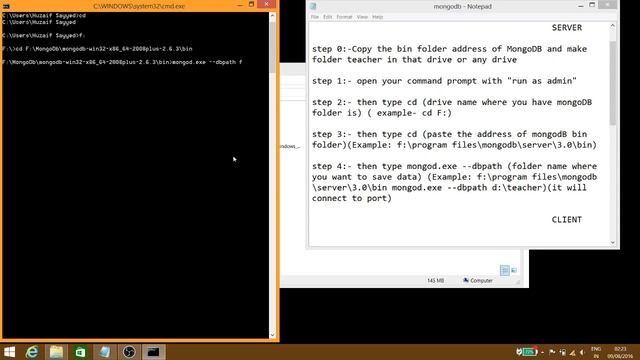Image resolution: width=640 pixels, height=360 pixels.
Task: Maximize the mongodb Notepad window
Action: click(x=592, y=5)
